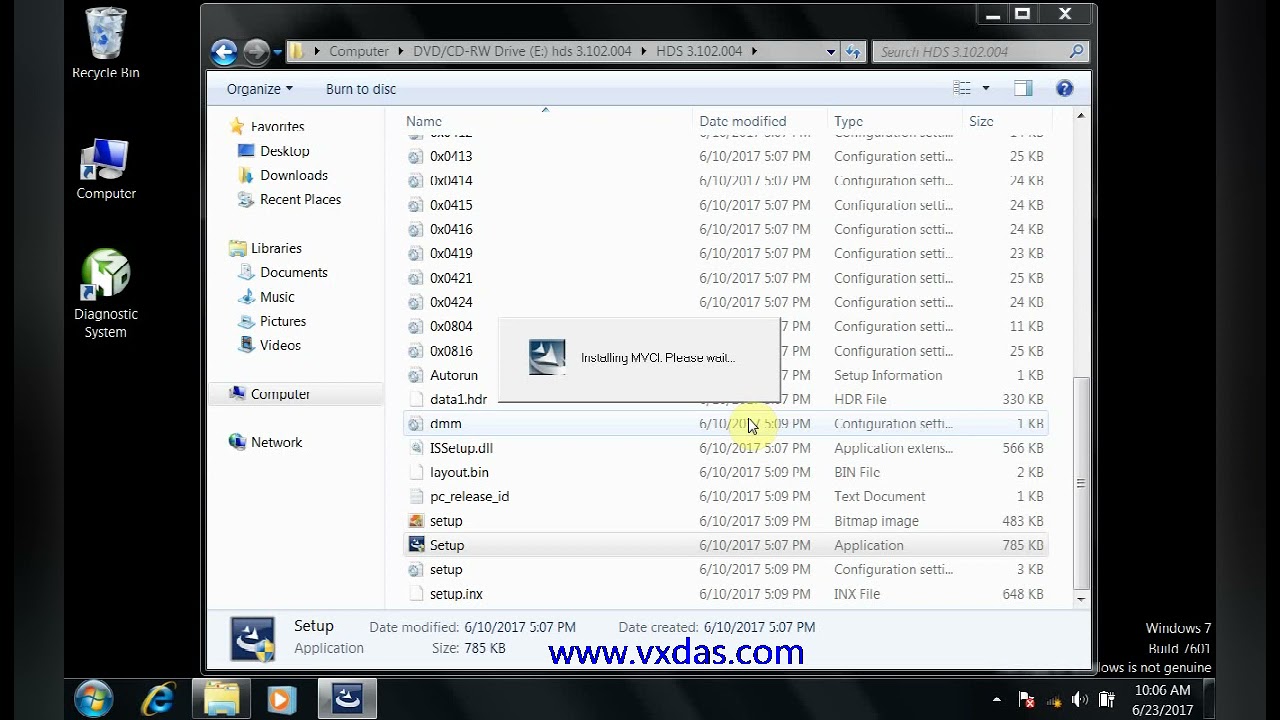
Task: Click the scrollbar up arrow
Action: (x=1080, y=117)
